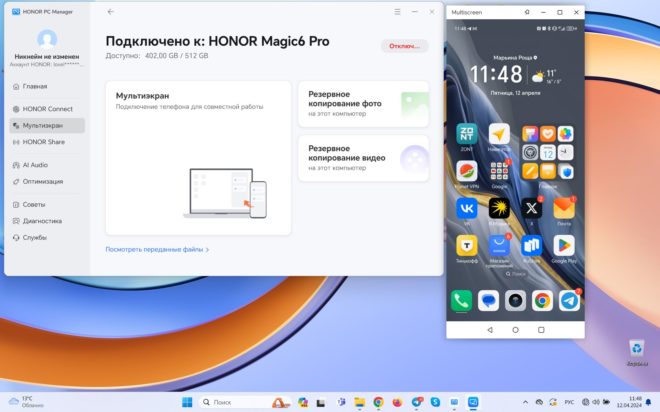This screenshot has width=660, height=412.
Task: Open Посмотреть переданные файлы link
Action: point(157,249)
